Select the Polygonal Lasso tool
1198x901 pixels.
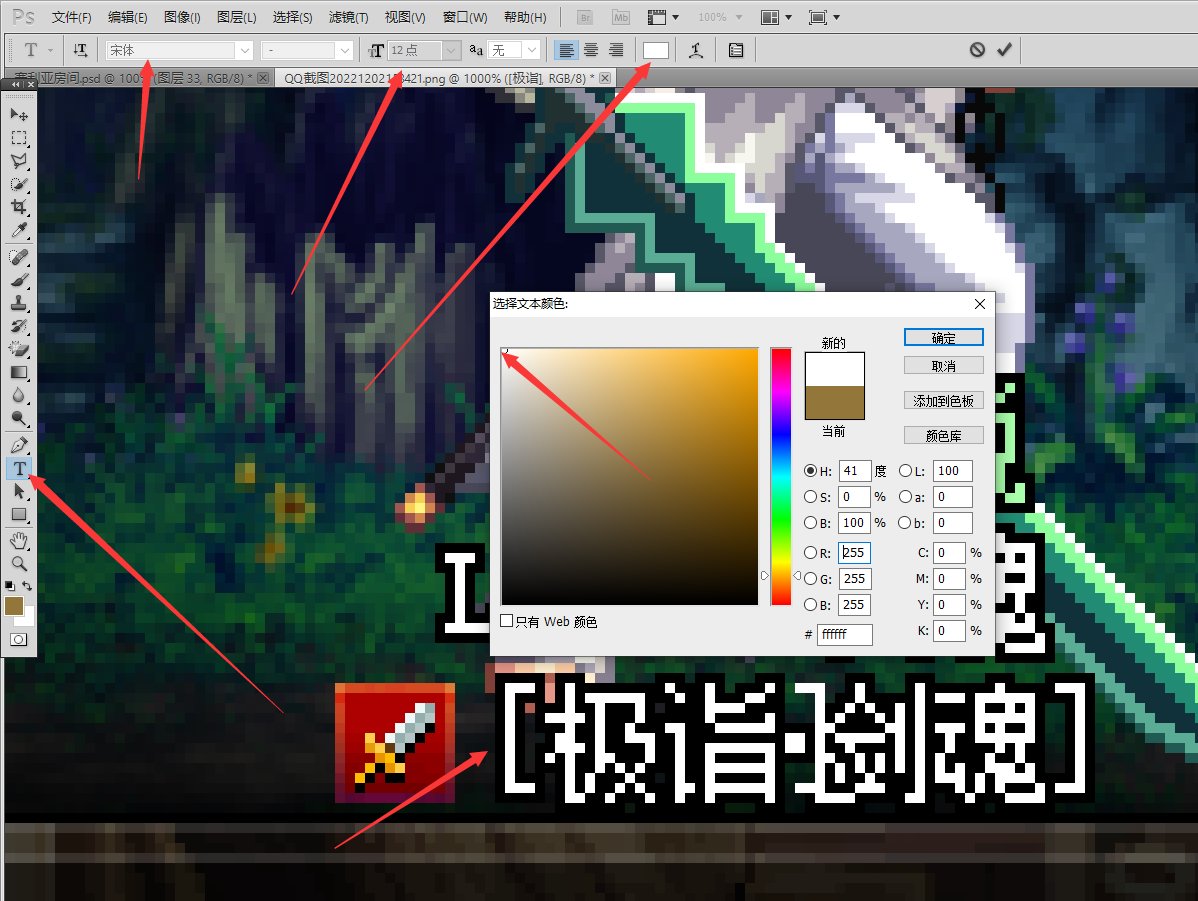tap(19, 161)
